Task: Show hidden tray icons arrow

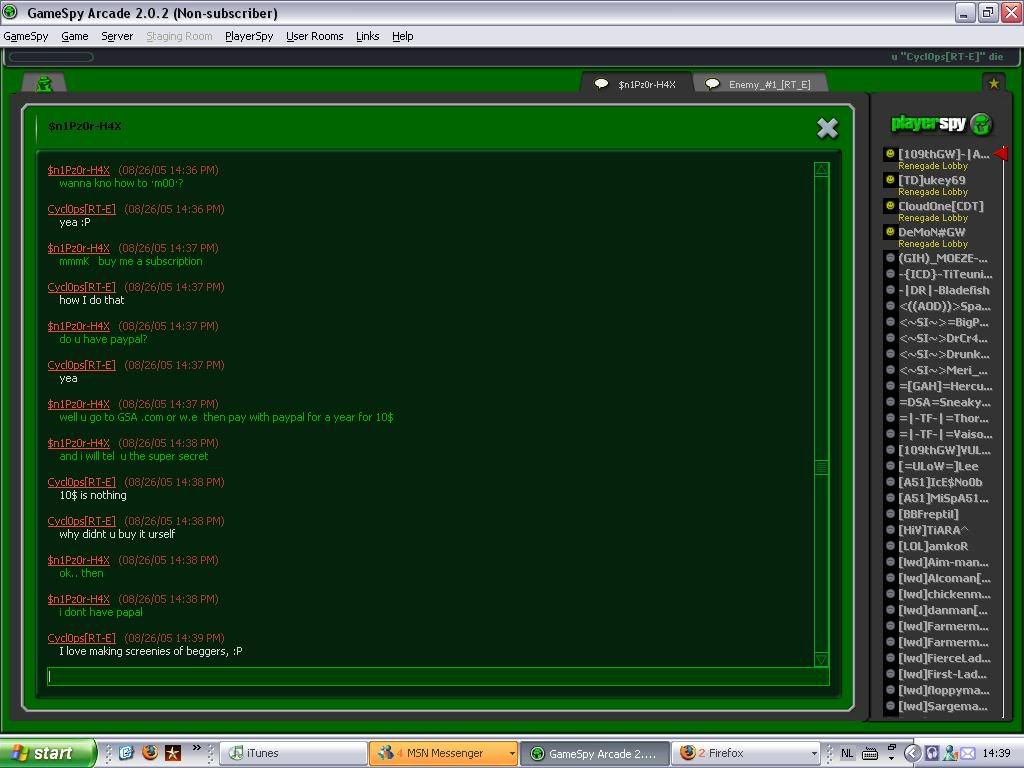Action: pos(912,753)
